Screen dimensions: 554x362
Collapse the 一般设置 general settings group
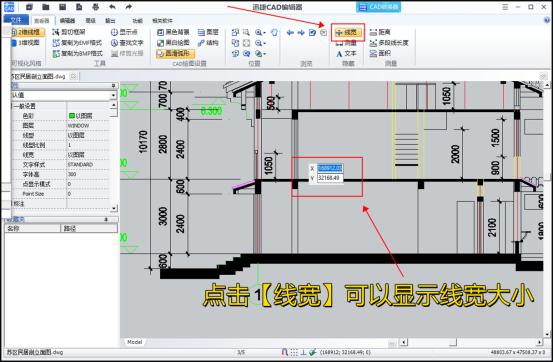click(13, 106)
